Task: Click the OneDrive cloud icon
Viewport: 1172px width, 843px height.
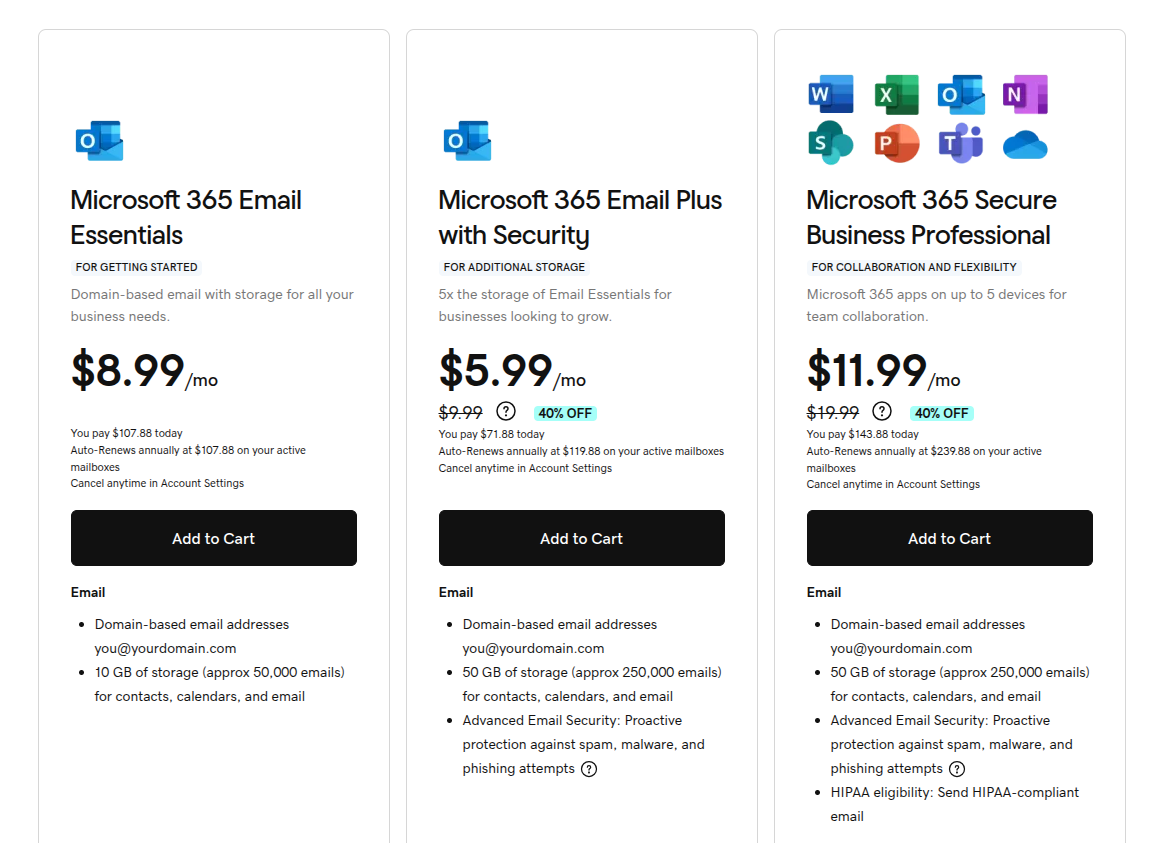Action: pos(1025,145)
